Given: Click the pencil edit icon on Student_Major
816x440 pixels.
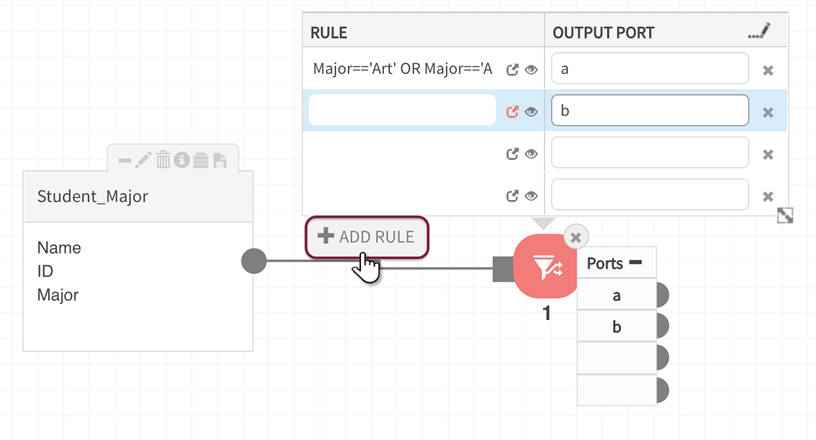Looking at the screenshot, I should point(144,160).
